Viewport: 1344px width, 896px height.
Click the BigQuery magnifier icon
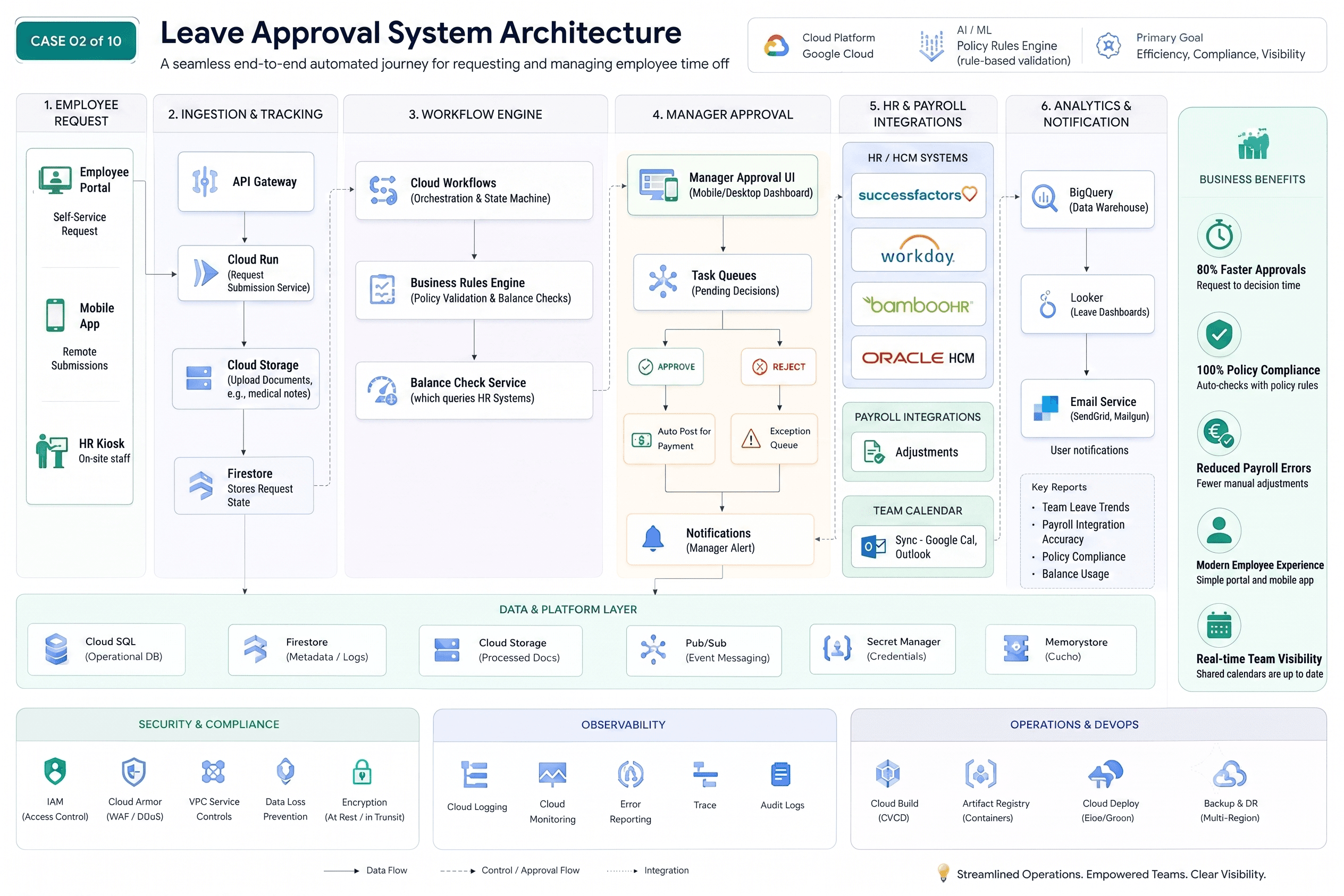tap(1045, 198)
